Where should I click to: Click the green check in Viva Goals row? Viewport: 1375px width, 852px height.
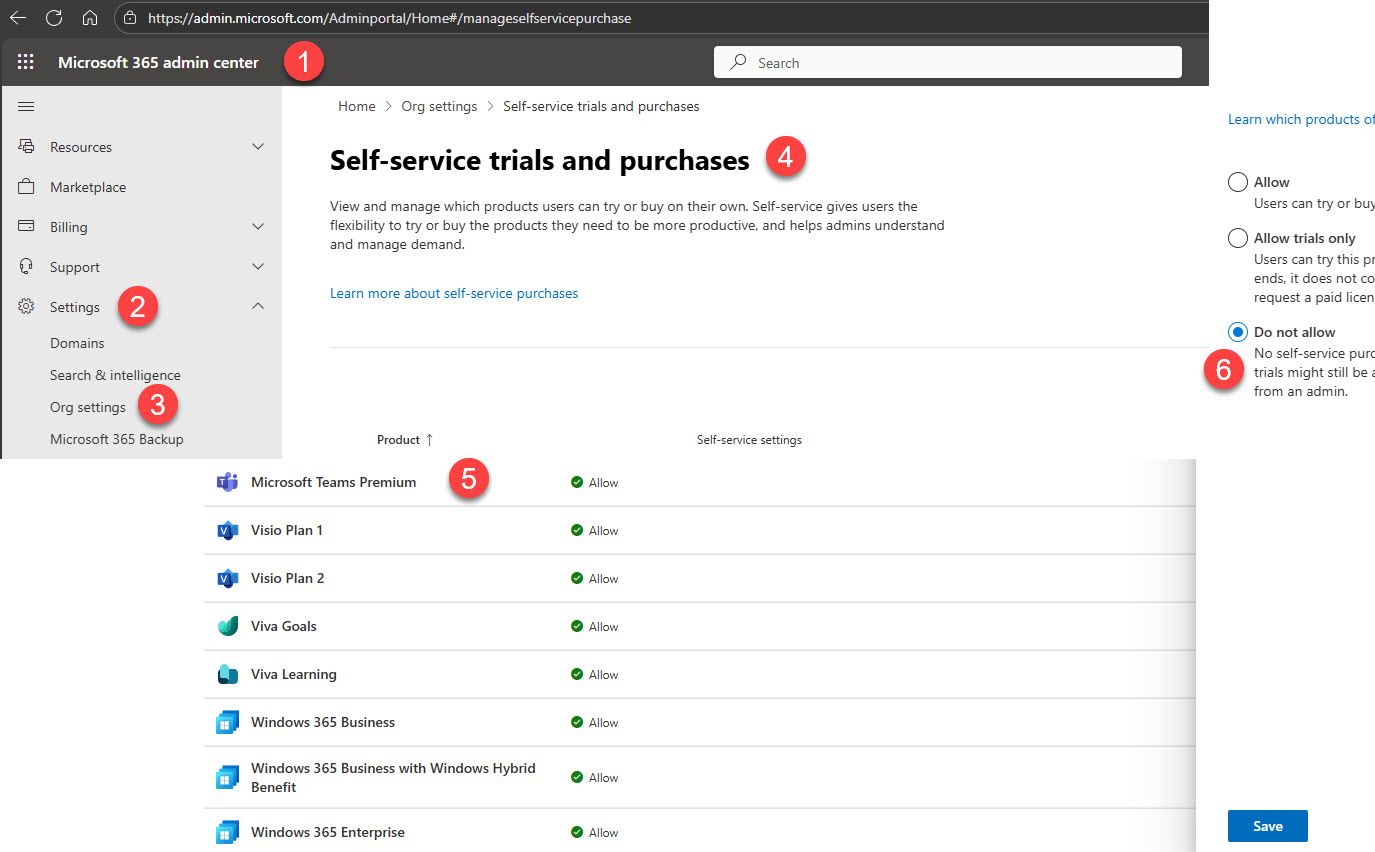coord(577,626)
